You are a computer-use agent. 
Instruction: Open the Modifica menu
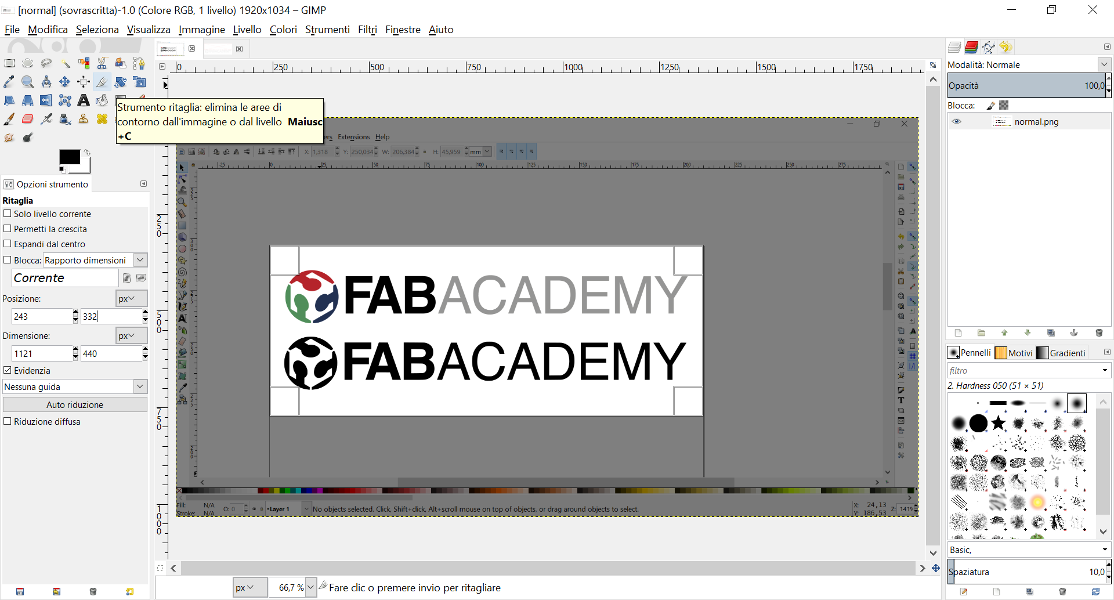point(48,29)
